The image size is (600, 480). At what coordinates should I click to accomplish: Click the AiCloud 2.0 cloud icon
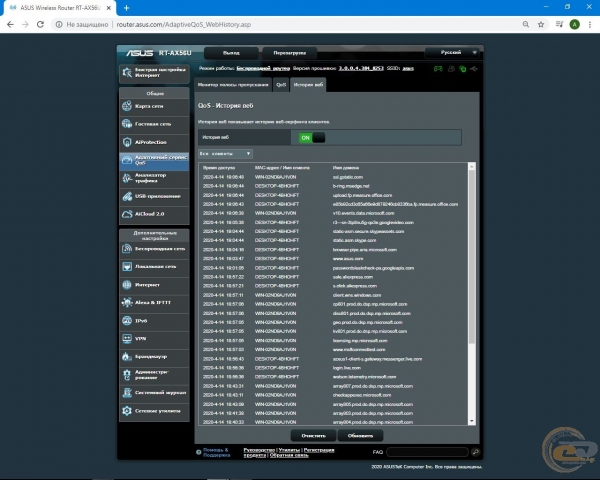point(127,214)
